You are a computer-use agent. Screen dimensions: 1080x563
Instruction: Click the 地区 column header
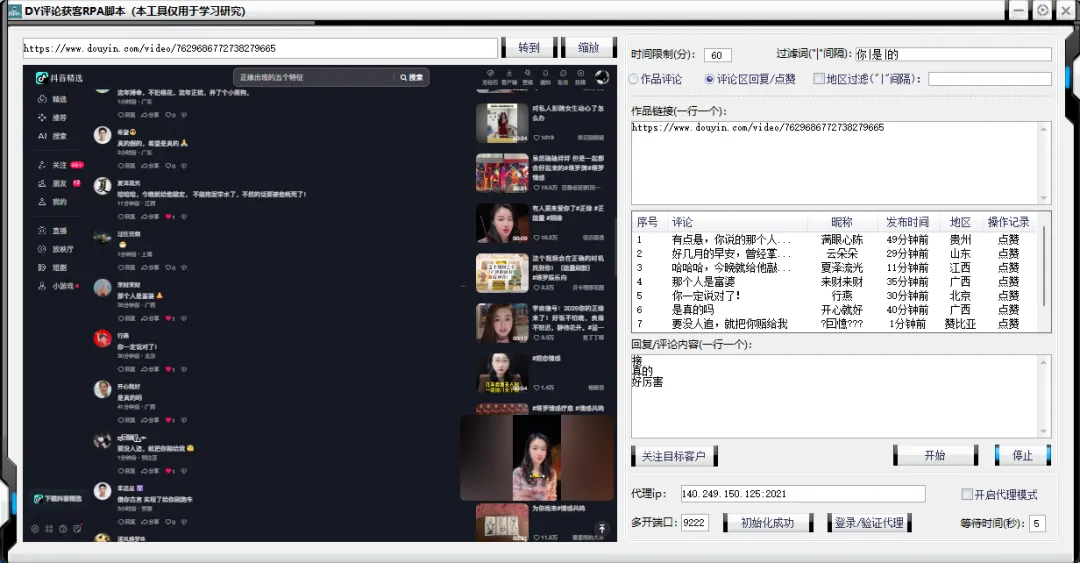pos(960,222)
